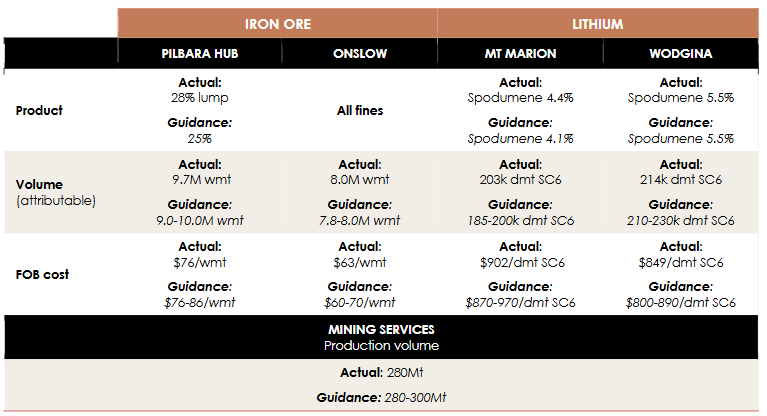Click the LITHIUM header cell

pyautogui.click(x=598, y=23)
